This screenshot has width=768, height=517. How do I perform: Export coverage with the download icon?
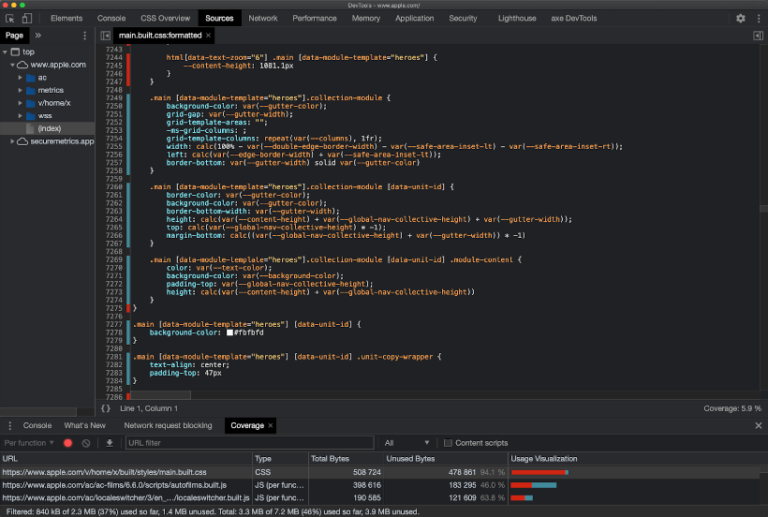coord(110,443)
